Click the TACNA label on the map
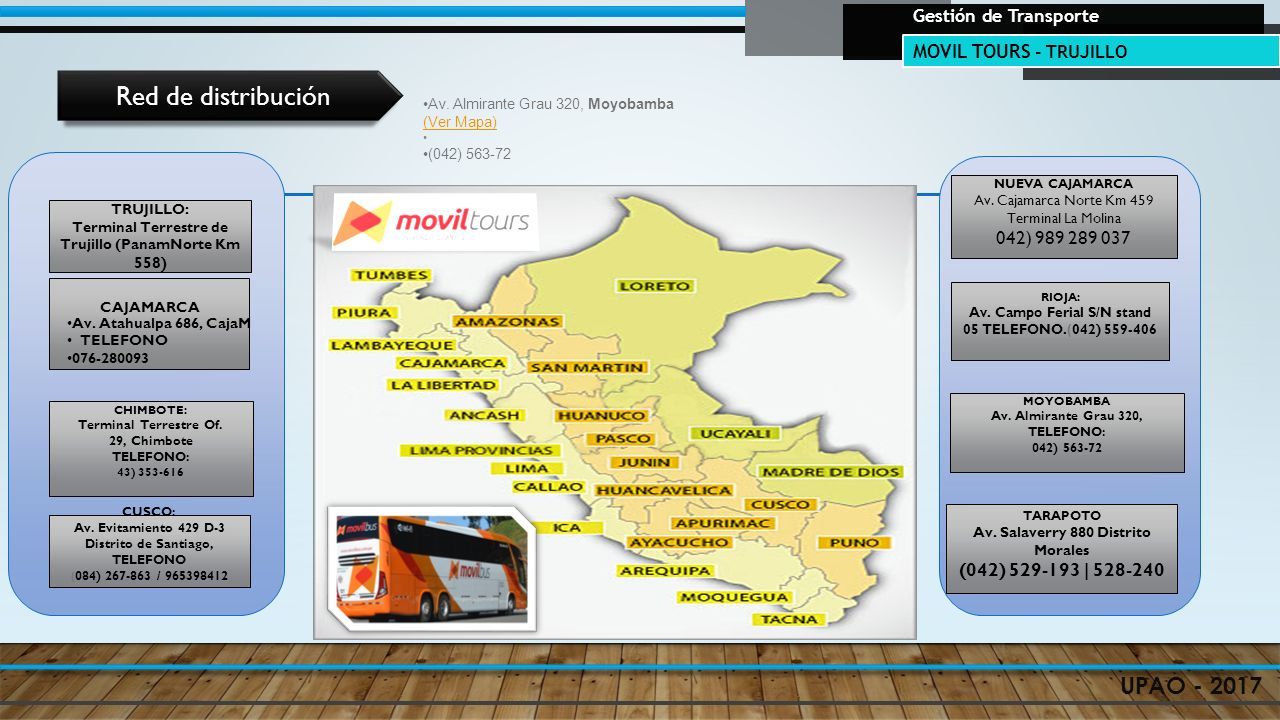The image size is (1280, 720). click(790, 620)
